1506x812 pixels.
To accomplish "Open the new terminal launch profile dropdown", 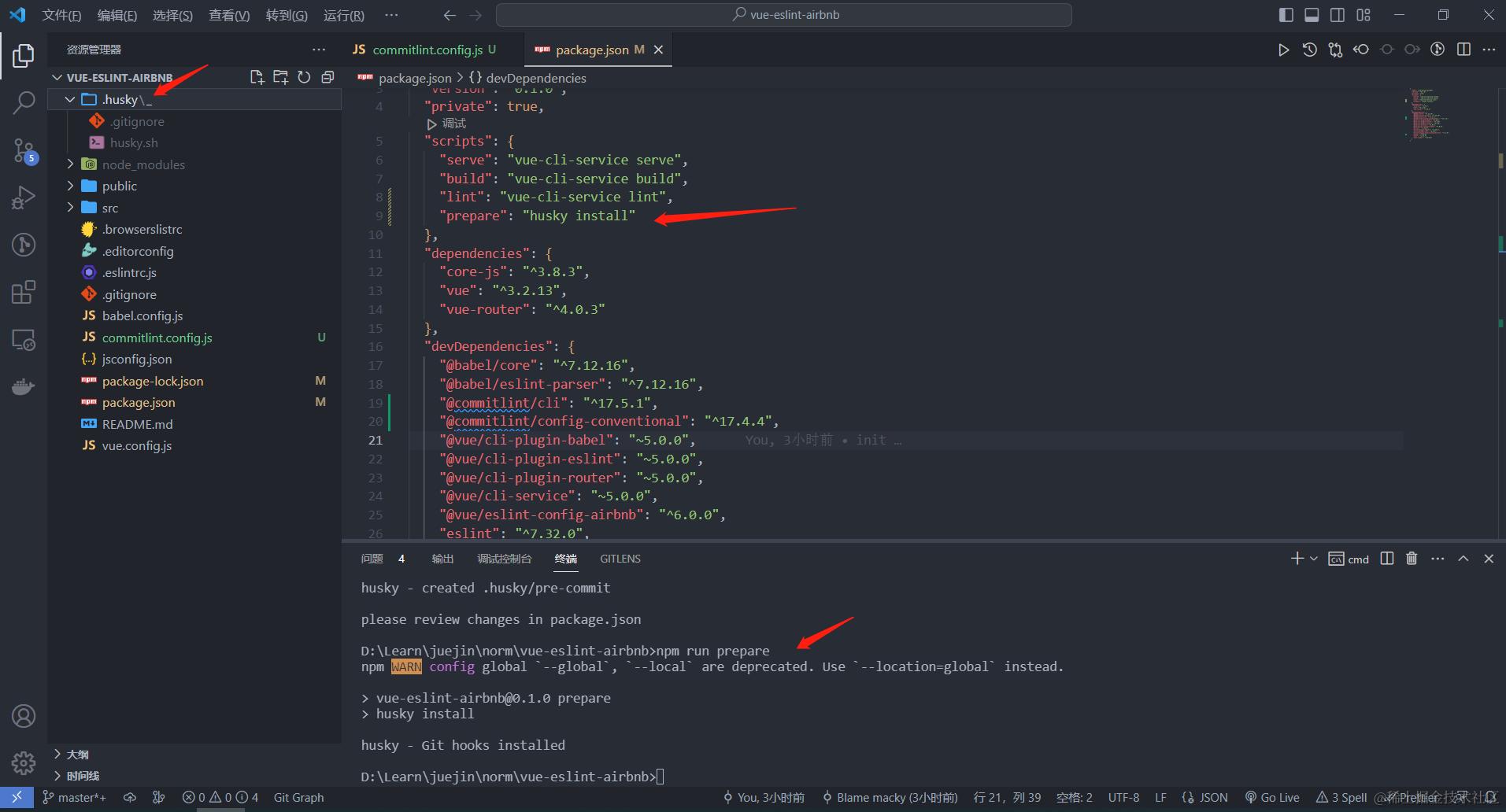I will [x=1314, y=559].
